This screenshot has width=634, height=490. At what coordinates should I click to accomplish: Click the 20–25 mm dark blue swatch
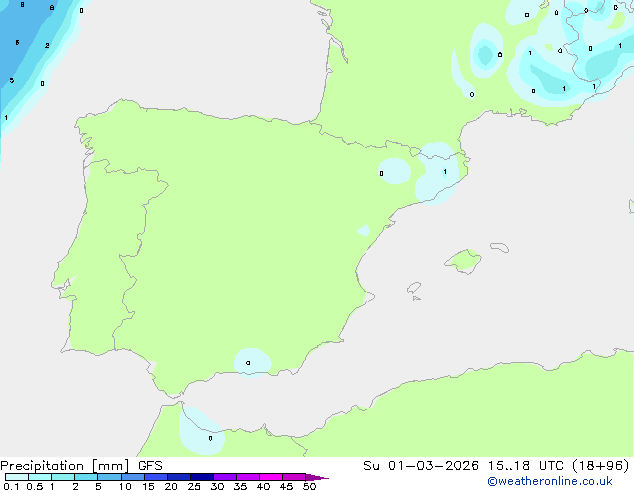pyautogui.click(x=179, y=477)
